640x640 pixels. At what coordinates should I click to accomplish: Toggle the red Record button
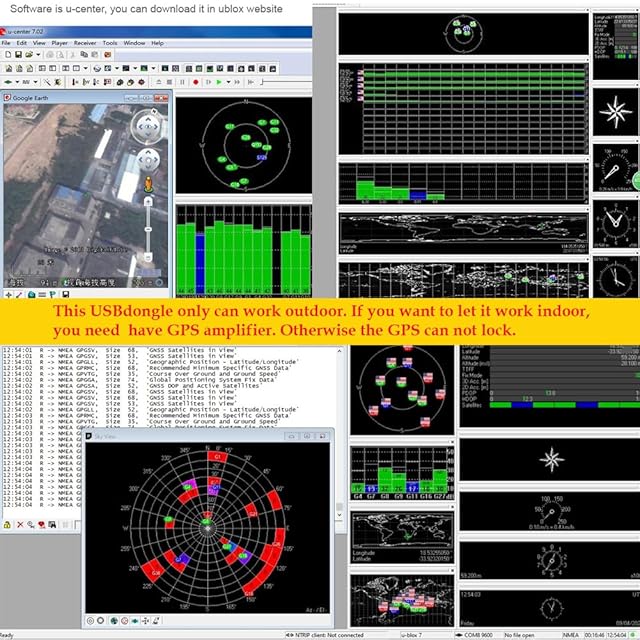click(x=196, y=82)
